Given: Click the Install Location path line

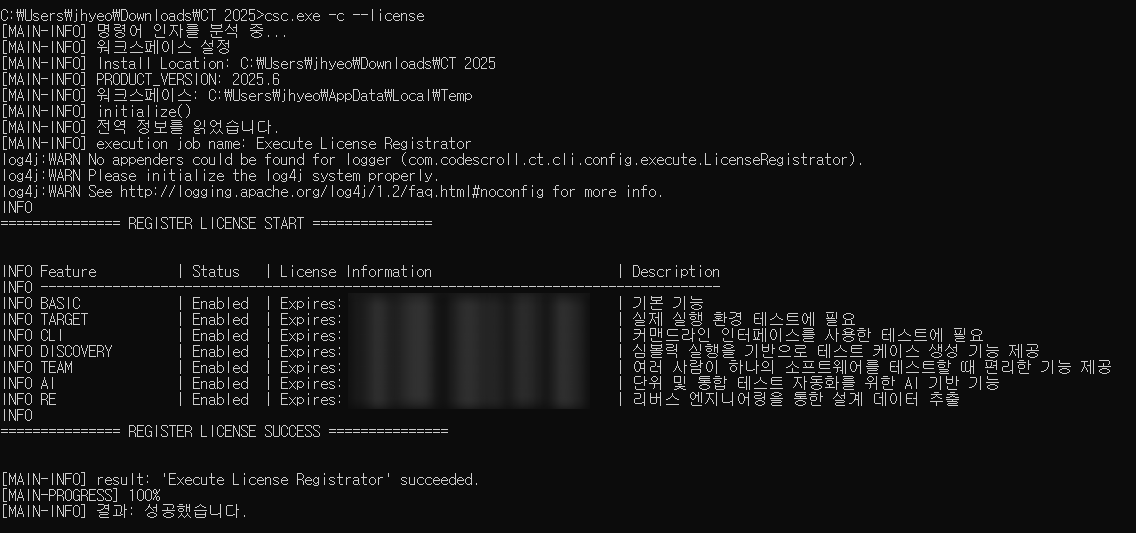Looking at the screenshot, I should (248, 64).
